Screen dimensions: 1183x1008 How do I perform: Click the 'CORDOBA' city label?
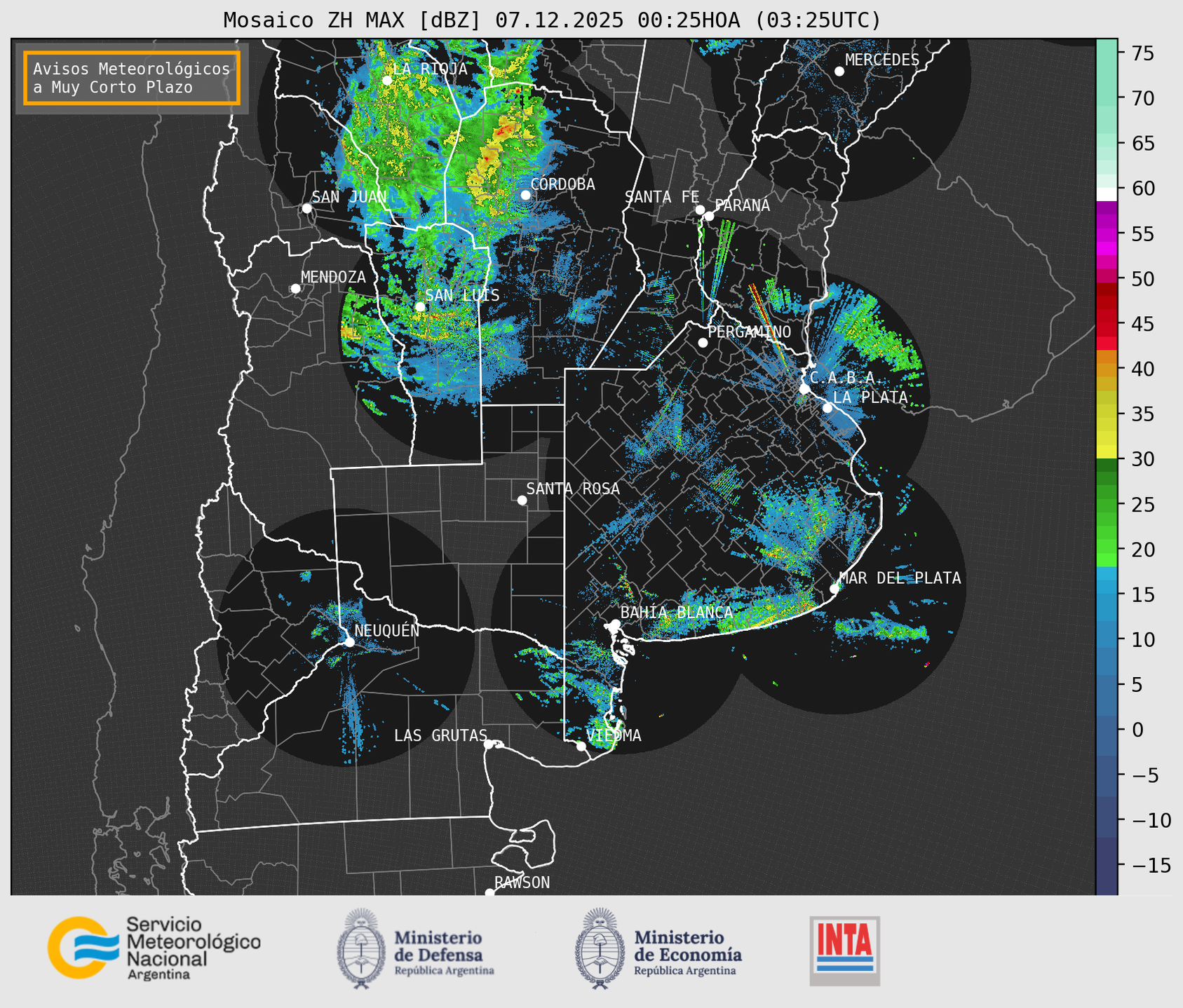click(x=562, y=184)
